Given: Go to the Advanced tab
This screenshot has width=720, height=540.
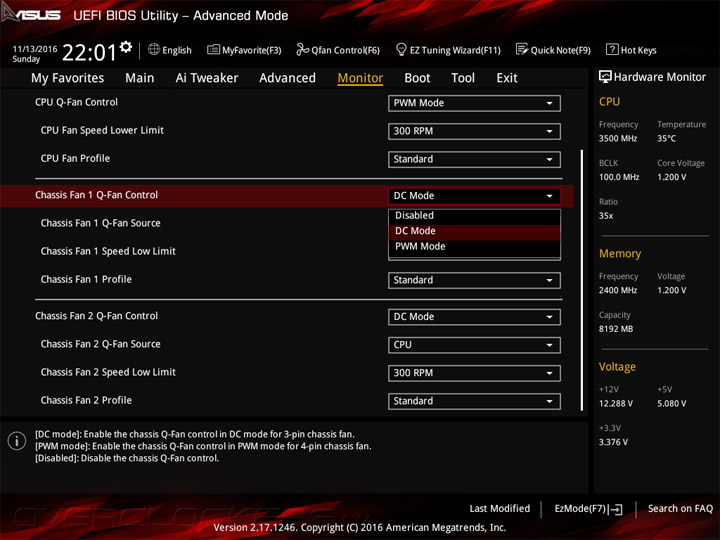Looking at the screenshot, I should pos(287,78).
